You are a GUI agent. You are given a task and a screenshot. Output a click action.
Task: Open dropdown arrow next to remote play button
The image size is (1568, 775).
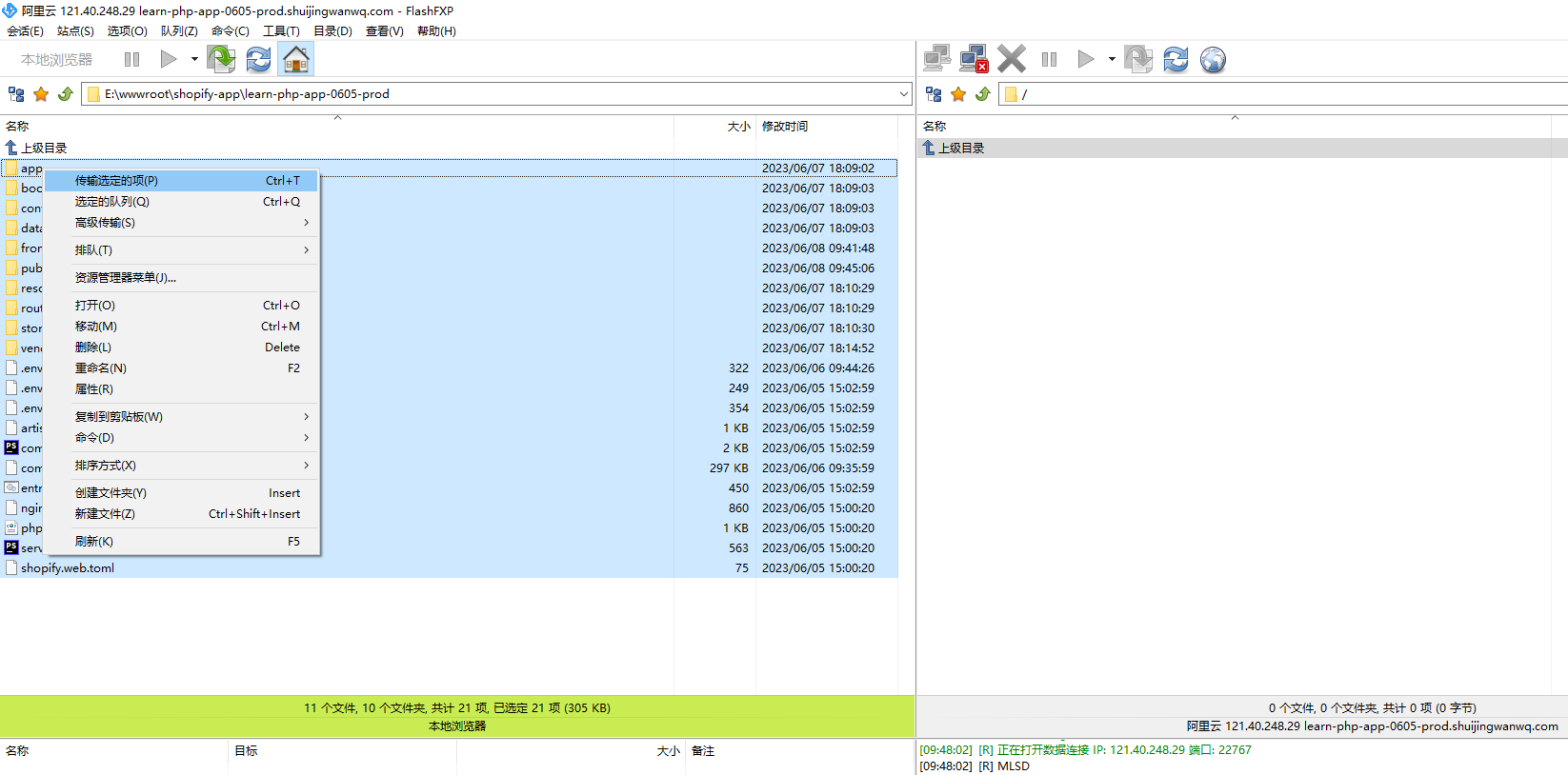1112,59
